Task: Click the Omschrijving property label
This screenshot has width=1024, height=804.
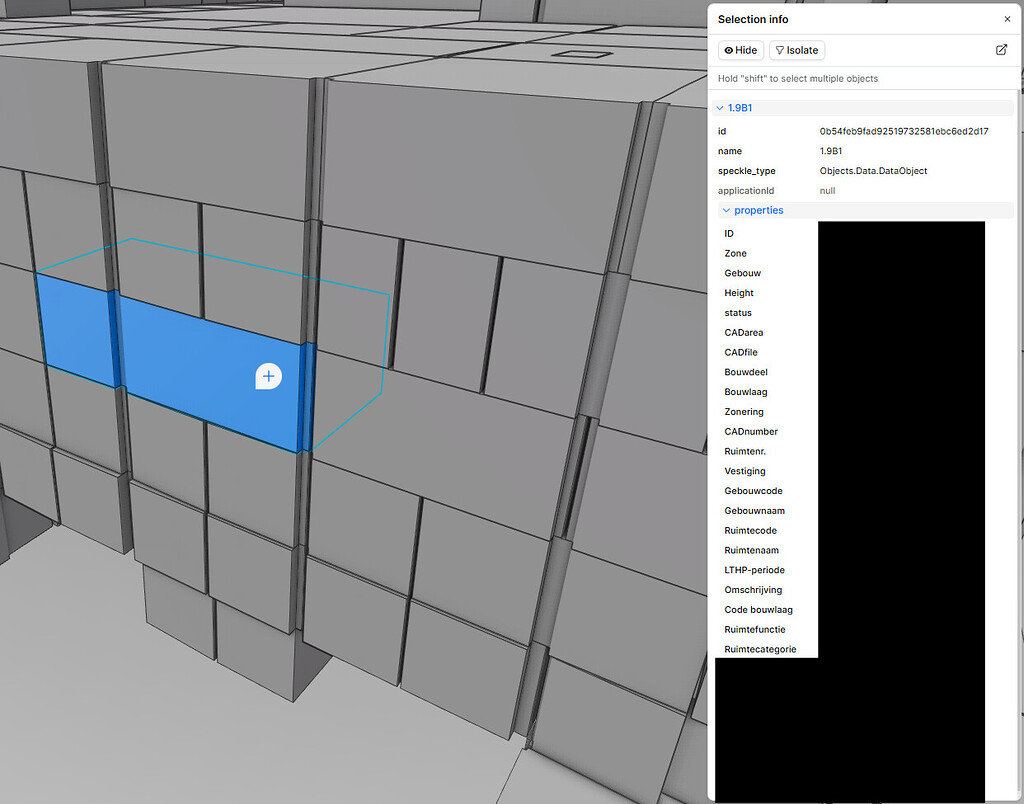Action: [x=753, y=590]
